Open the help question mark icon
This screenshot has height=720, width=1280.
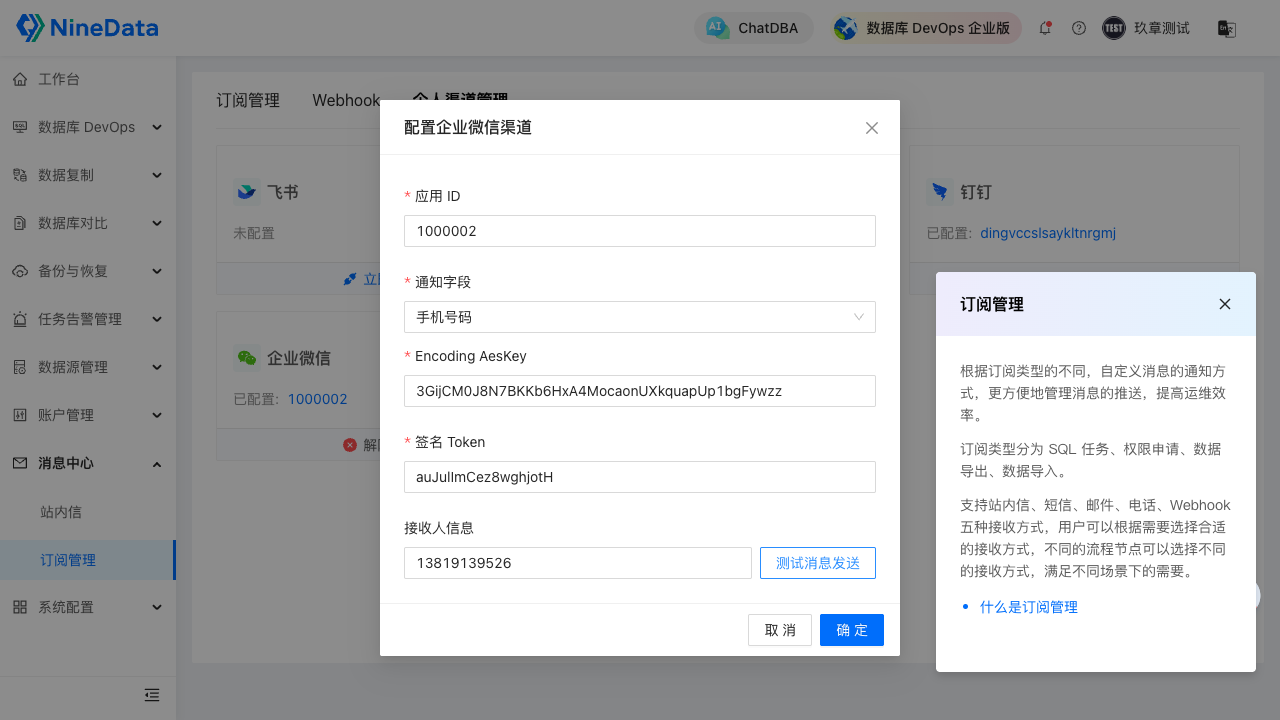coord(1078,28)
